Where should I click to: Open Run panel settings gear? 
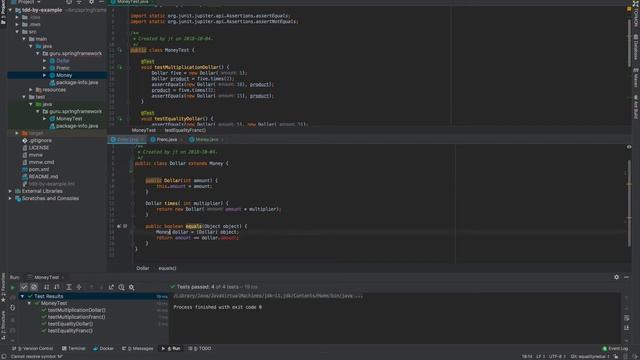point(616,277)
